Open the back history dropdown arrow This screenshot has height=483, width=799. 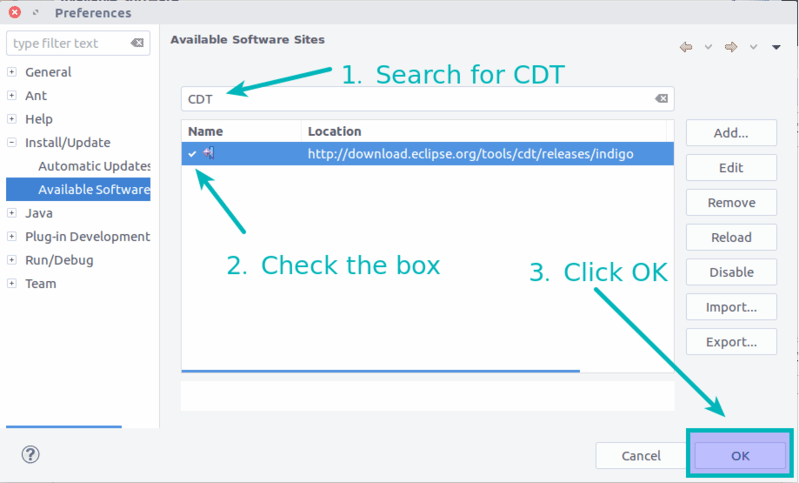[708, 47]
